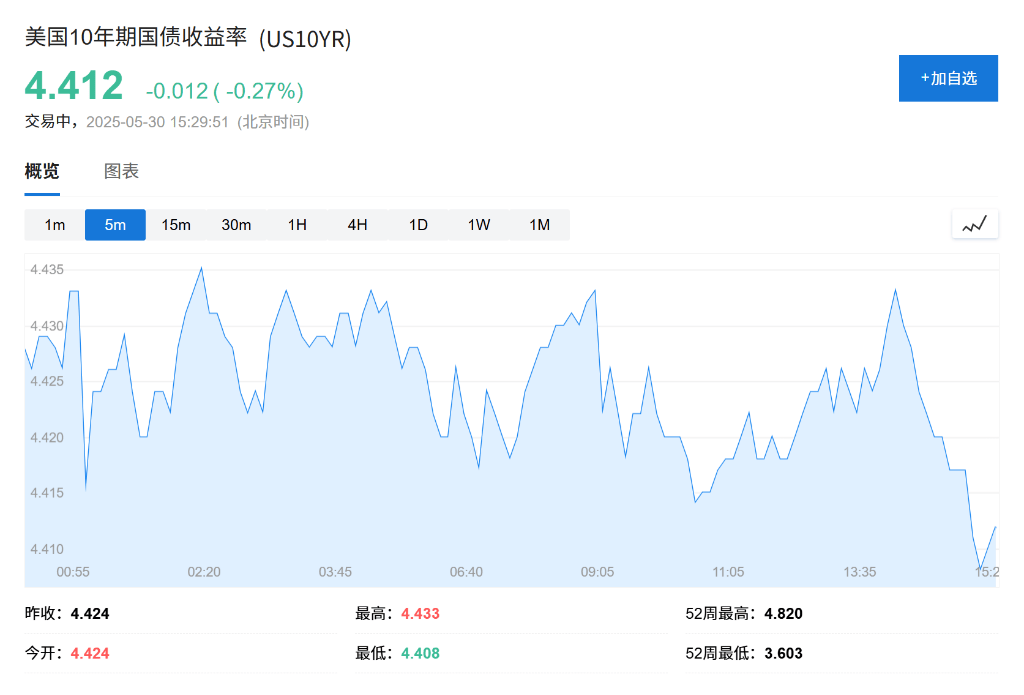Click the 02:20 time axis label

[x=204, y=572]
